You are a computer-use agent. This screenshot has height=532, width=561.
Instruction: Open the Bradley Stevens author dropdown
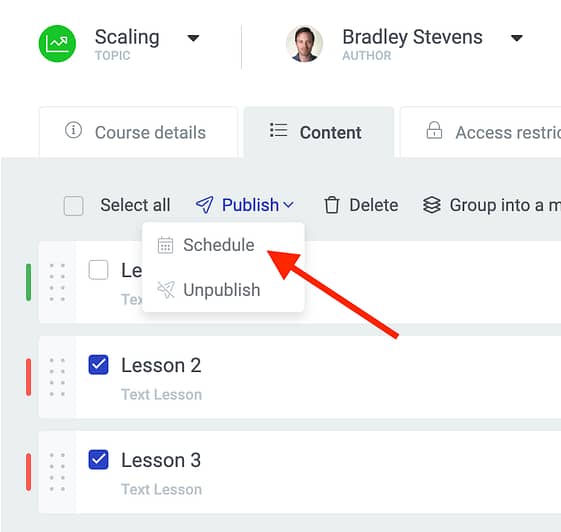[517, 38]
